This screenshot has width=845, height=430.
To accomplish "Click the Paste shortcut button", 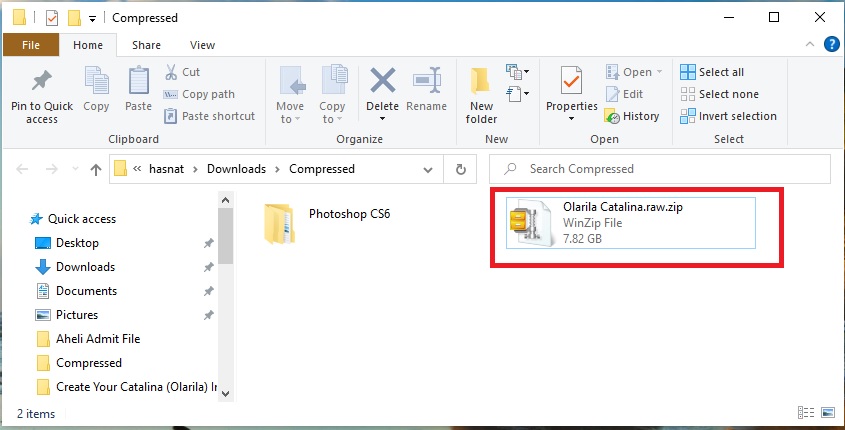I will tap(208, 116).
